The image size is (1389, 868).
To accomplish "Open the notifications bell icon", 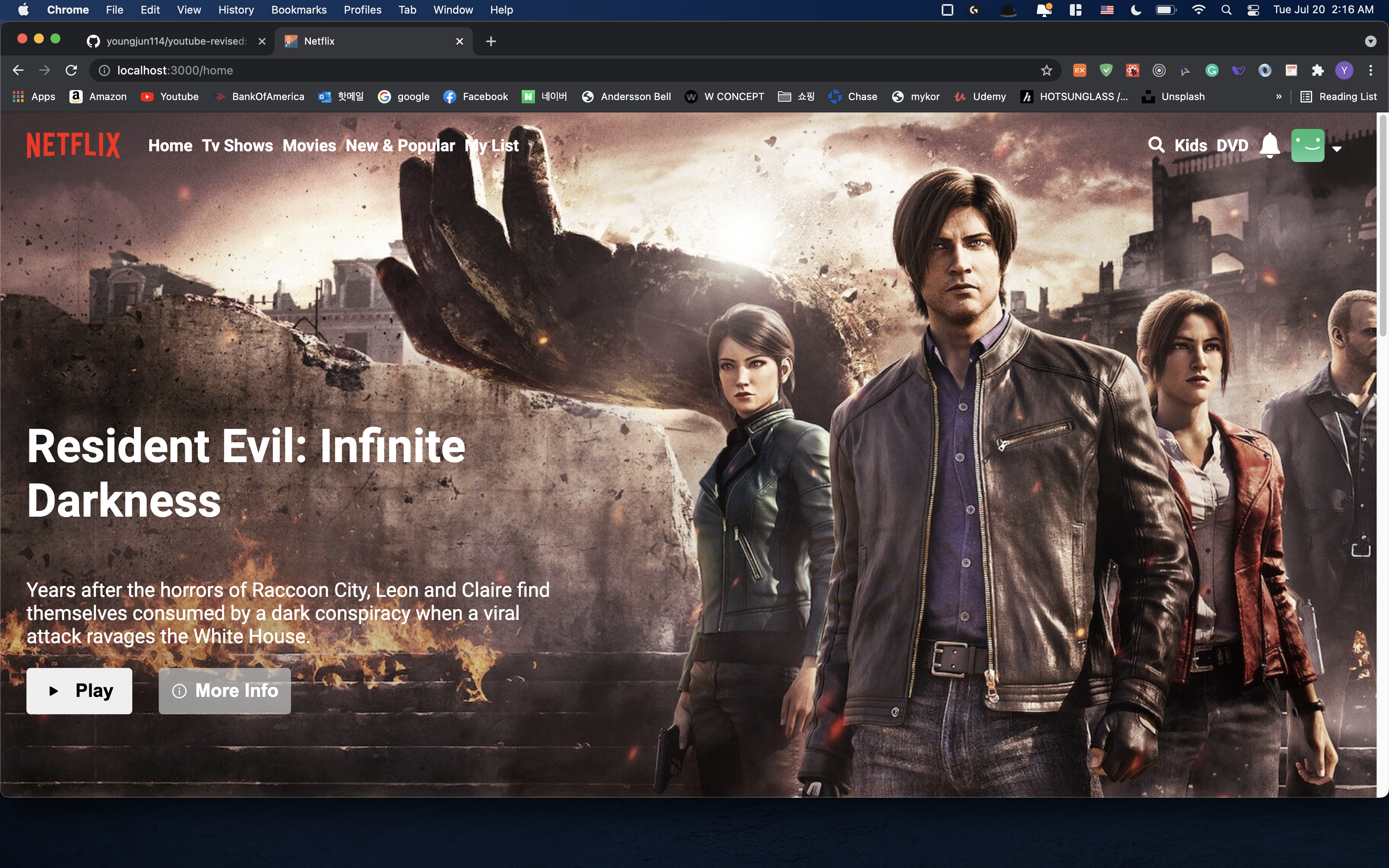I will pos(1270,145).
